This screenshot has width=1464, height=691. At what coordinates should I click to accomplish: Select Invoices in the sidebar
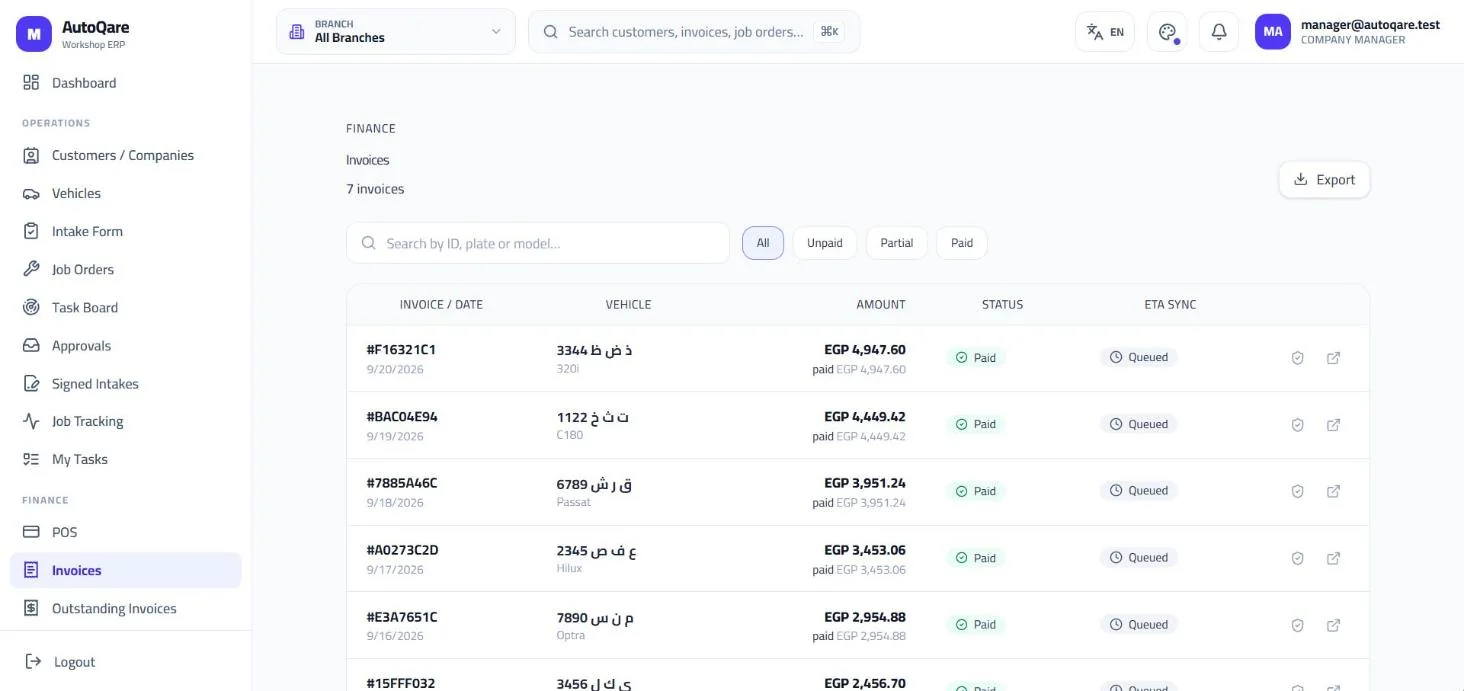coord(126,570)
